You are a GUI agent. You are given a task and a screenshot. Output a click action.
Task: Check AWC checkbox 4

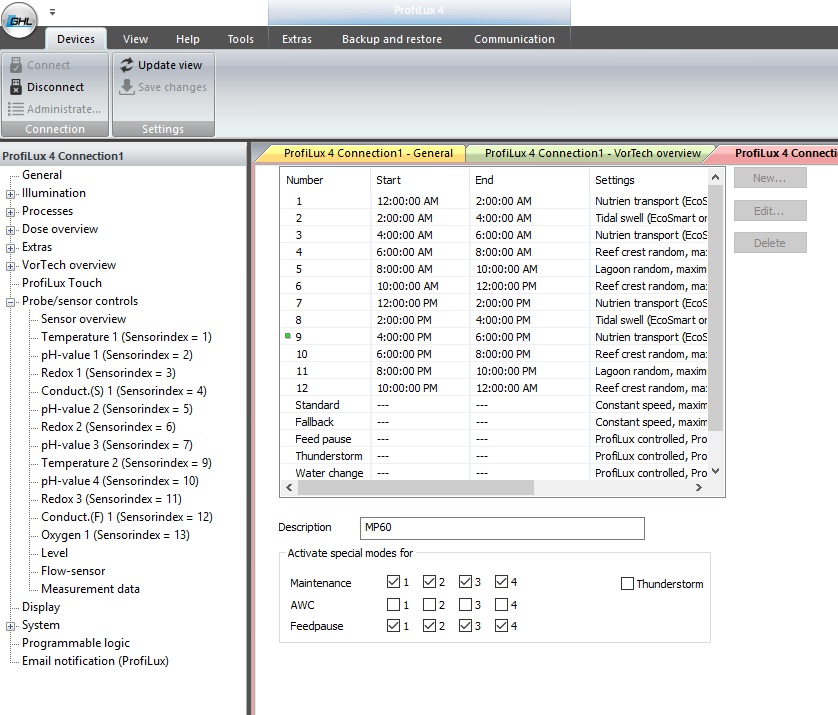pos(501,604)
